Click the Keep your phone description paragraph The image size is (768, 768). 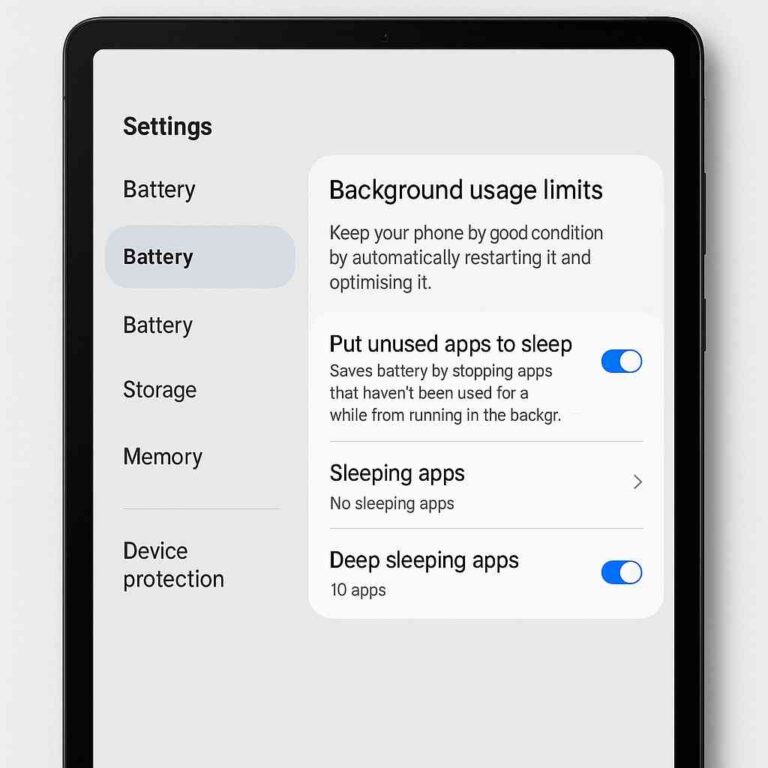[466, 258]
